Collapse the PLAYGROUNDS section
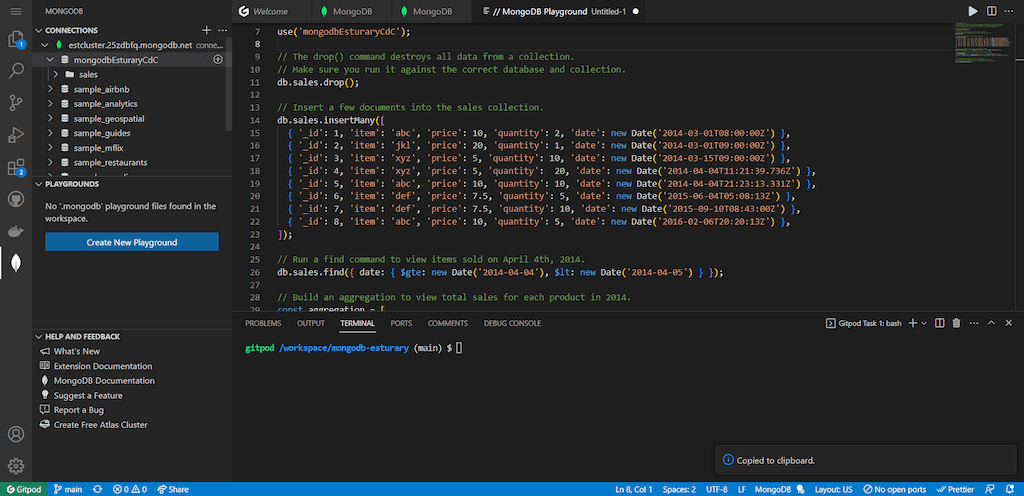Image resolution: width=1024 pixels, height=496 pixels. pos(39,184)
